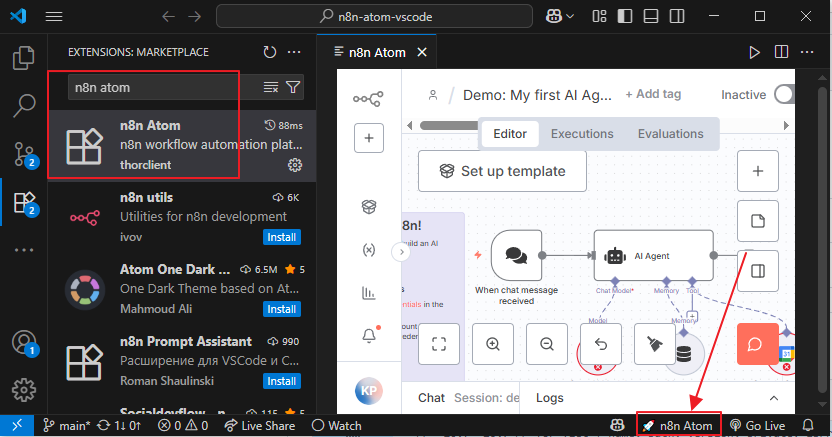
Task: Show additional views ellipsis in activity bar
Action: [24, 250]
